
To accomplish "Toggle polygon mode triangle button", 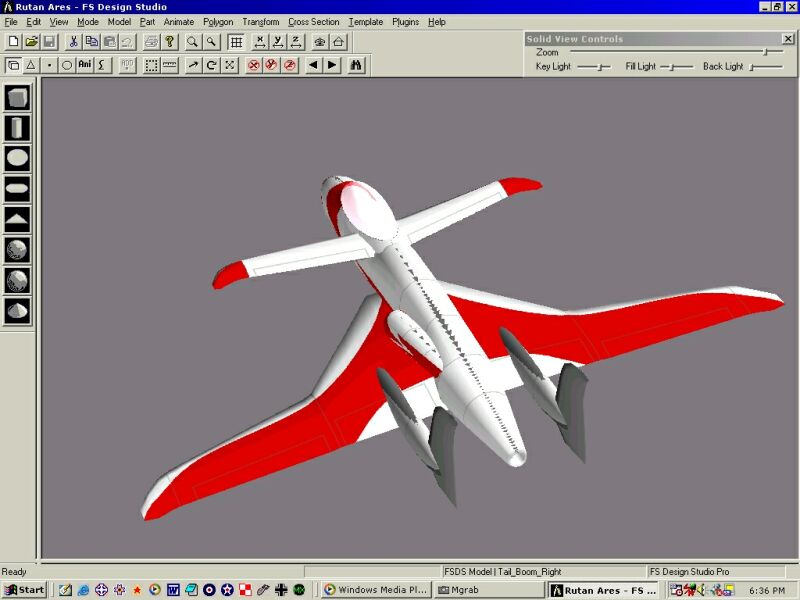I will (31, 65).
